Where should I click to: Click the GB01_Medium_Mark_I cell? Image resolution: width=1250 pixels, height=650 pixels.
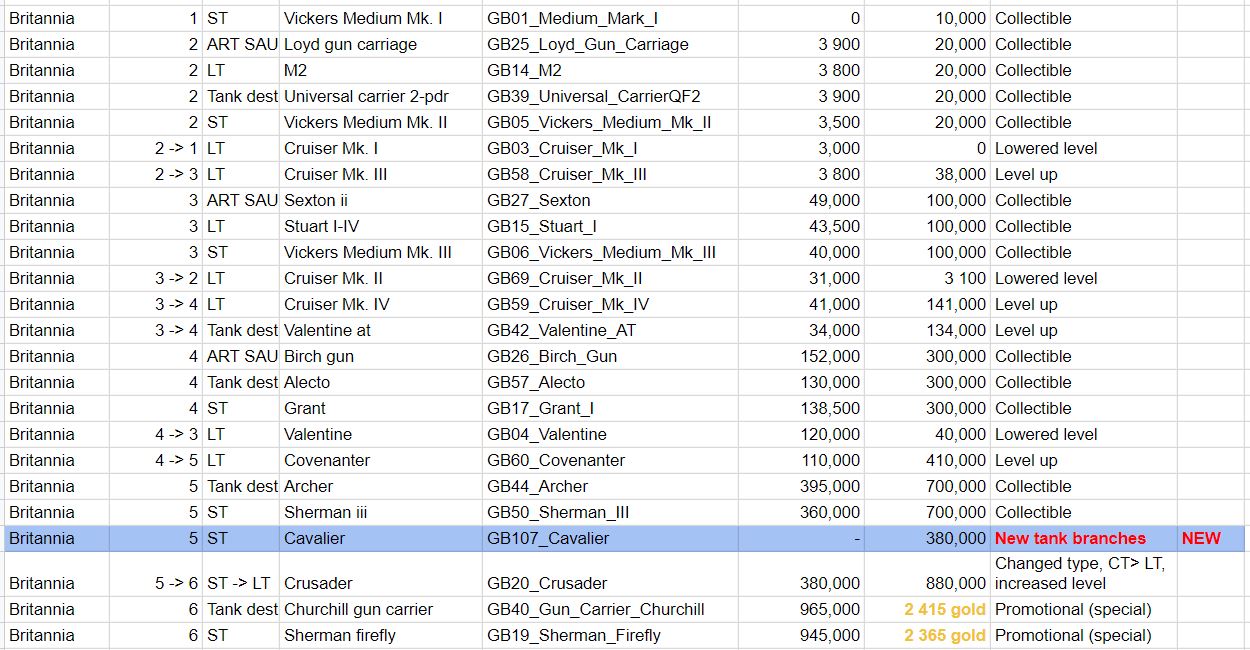[x=610, y=18]
